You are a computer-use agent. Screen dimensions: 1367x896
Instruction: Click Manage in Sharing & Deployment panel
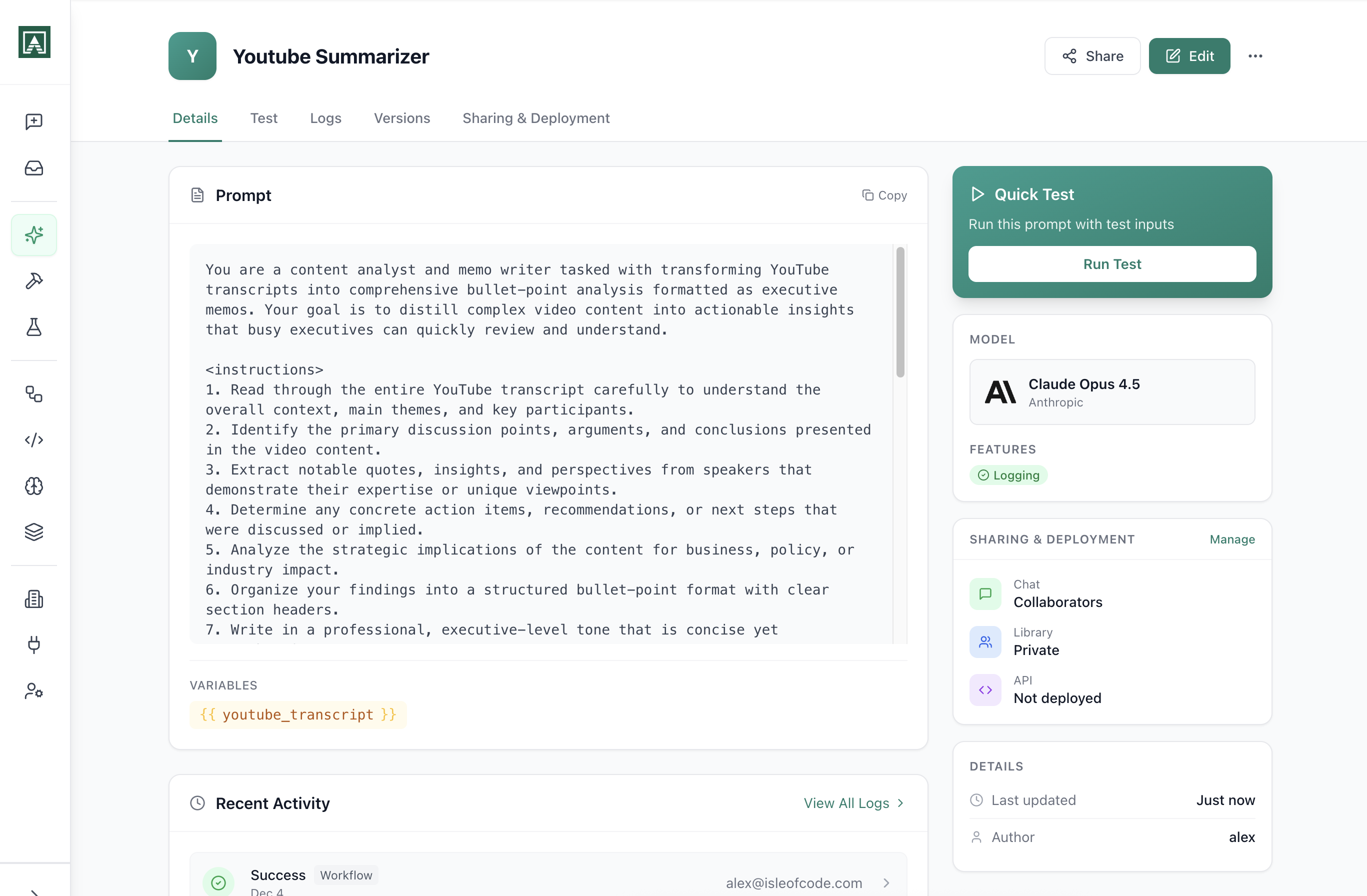[1232, 539]
